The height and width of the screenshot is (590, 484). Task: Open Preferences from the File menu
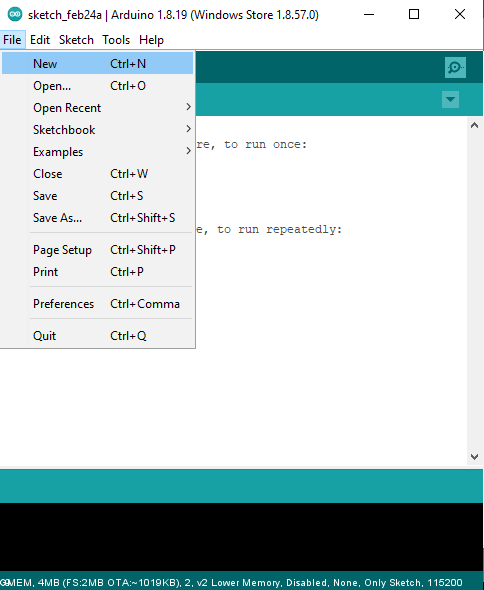[x=97, y=304]
